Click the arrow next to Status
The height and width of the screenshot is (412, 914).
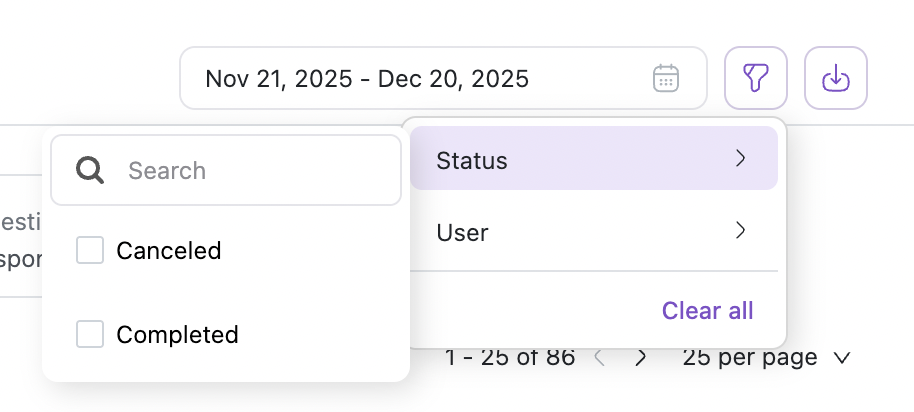(x=740, y=159)
